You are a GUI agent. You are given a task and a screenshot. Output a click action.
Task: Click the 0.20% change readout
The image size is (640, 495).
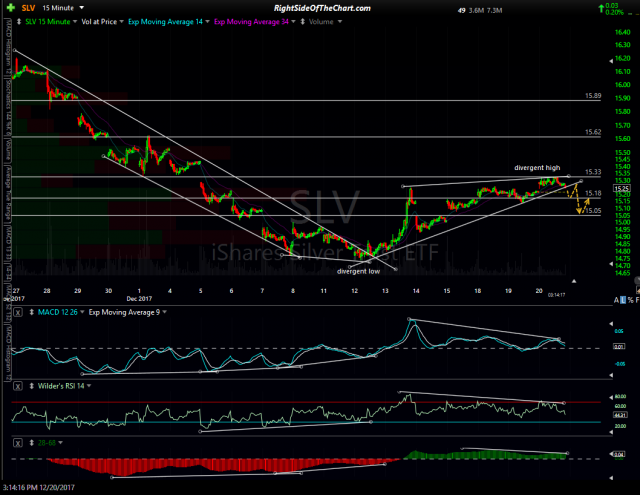[x=615, y=13]
